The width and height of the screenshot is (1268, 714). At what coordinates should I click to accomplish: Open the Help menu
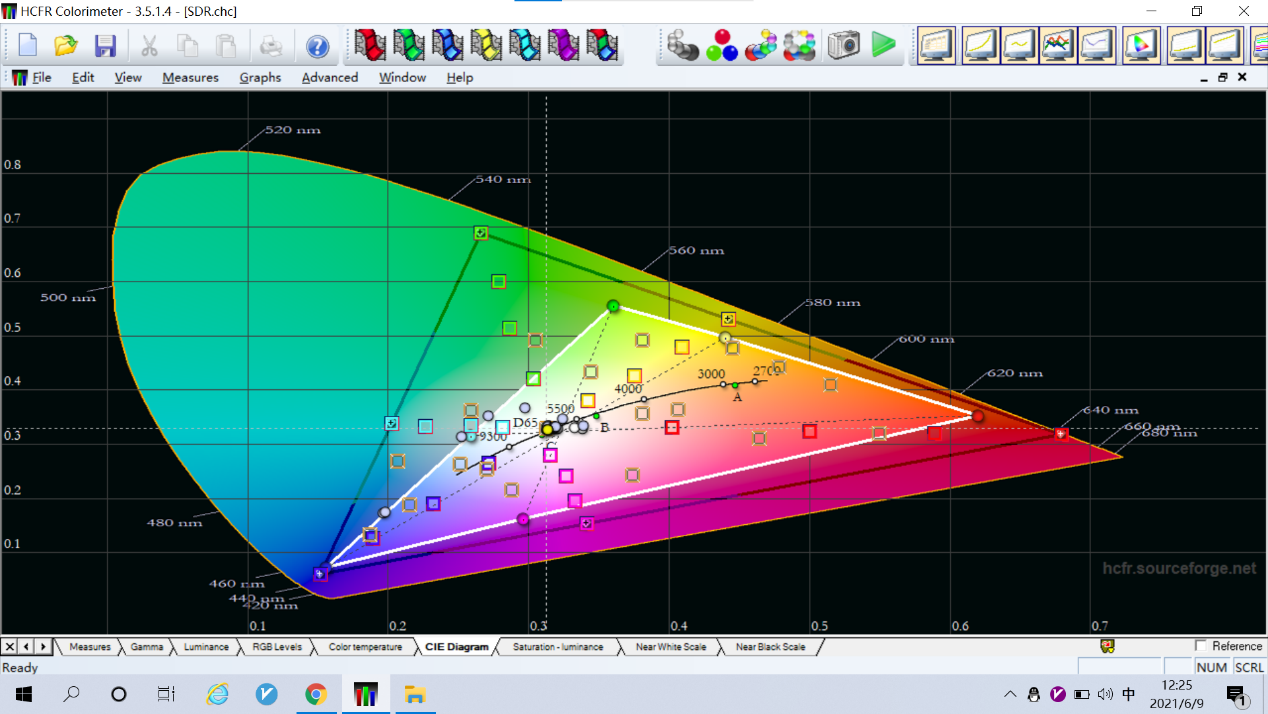[x=460, y=77]
